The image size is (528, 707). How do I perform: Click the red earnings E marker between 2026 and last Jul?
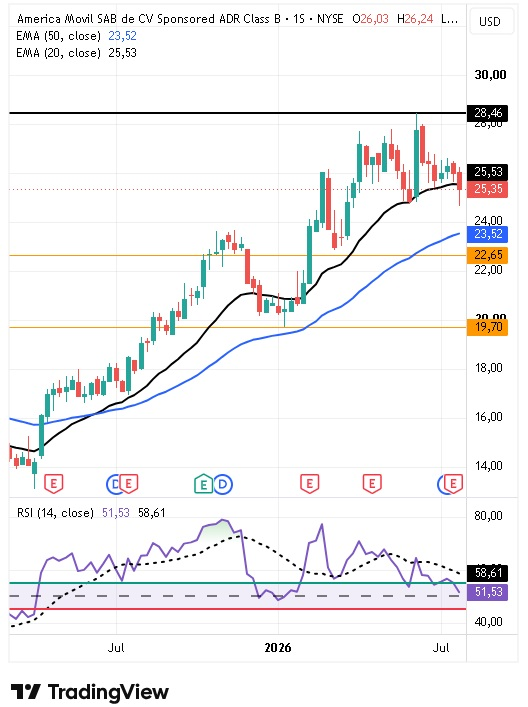pyautogui.click(x=372, y=484)
